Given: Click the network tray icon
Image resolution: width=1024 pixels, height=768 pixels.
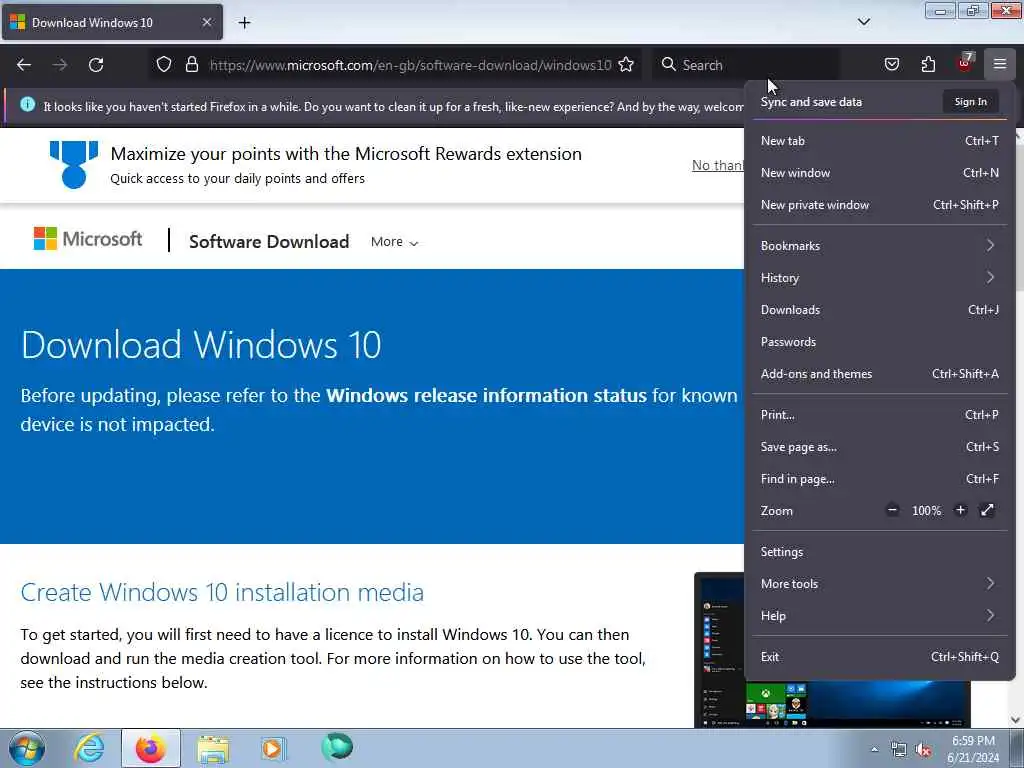Looking at the screenshot, I should (899, 750).
